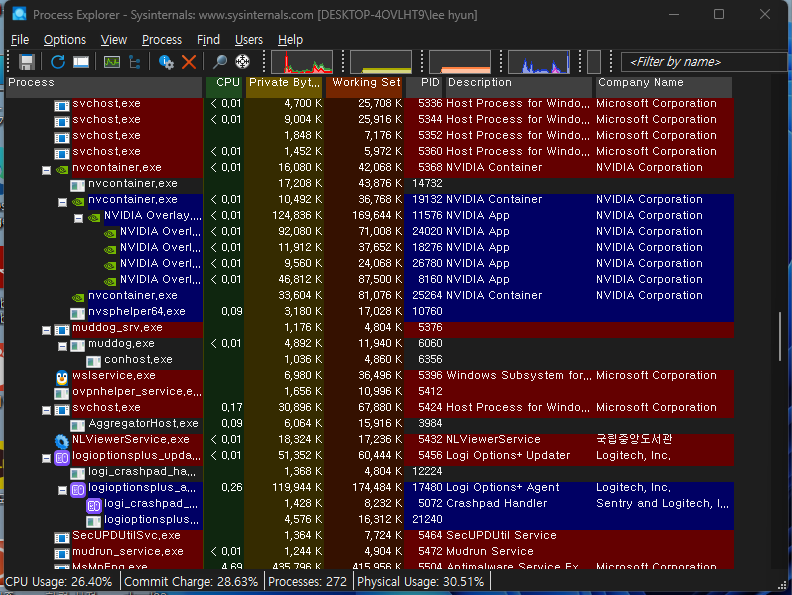Click the Properties gear icon in the toolbar
Viewport: 792px width, 595px height.
coord(167,62)
